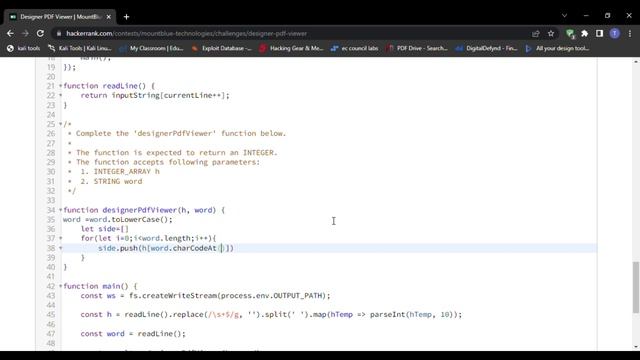Click the browser forward arrow
Viewport: 640px width, 360px height.
click(x=25, y=33)
